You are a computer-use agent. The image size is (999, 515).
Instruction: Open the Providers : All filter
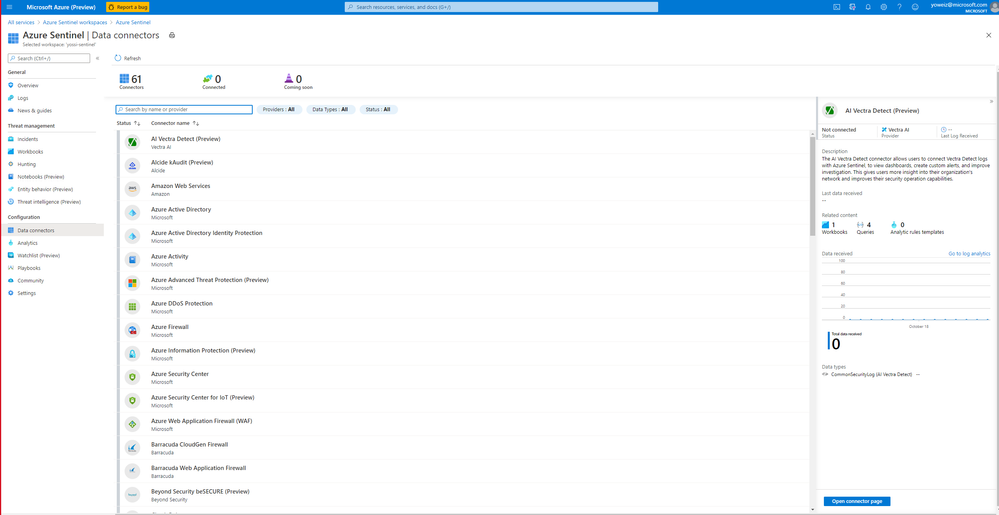point(280,110)
